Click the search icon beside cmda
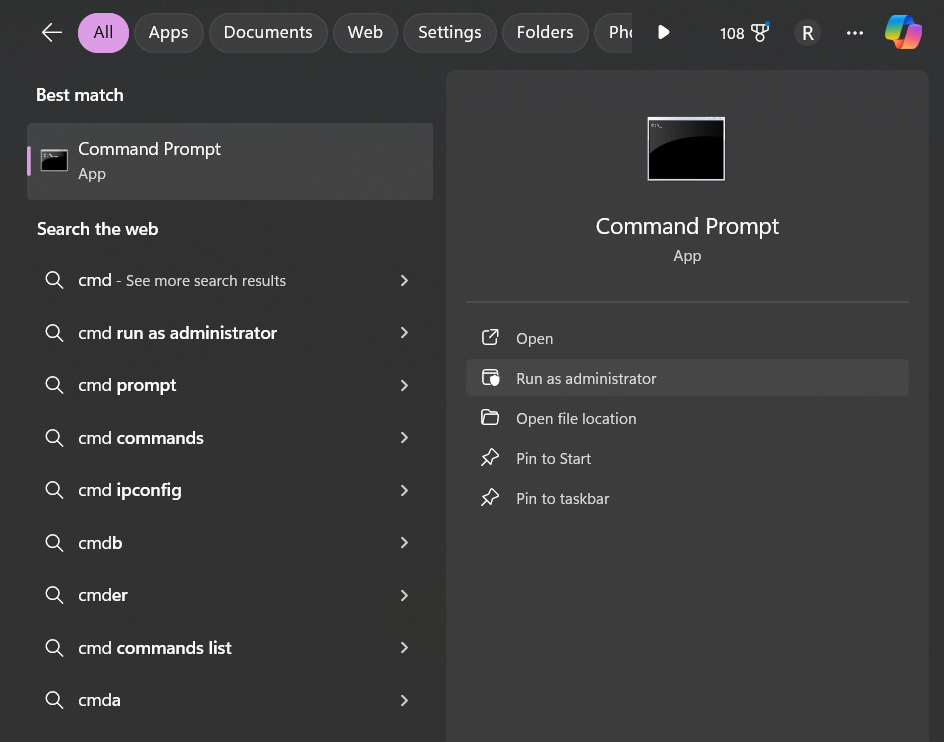 (x=54, y=700)
